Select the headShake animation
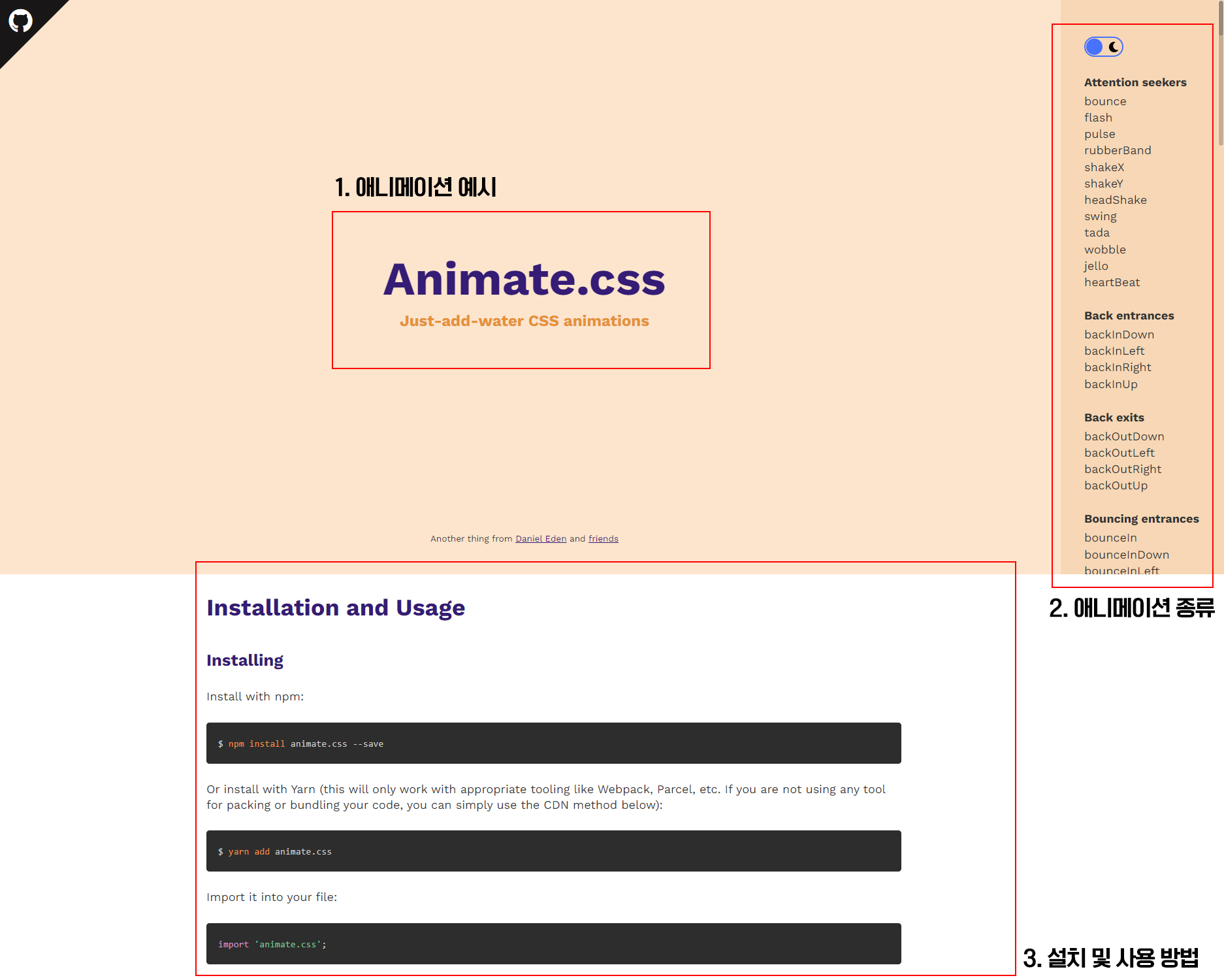Viewport: 1224px width, 980px height. tap(1115, 200)
